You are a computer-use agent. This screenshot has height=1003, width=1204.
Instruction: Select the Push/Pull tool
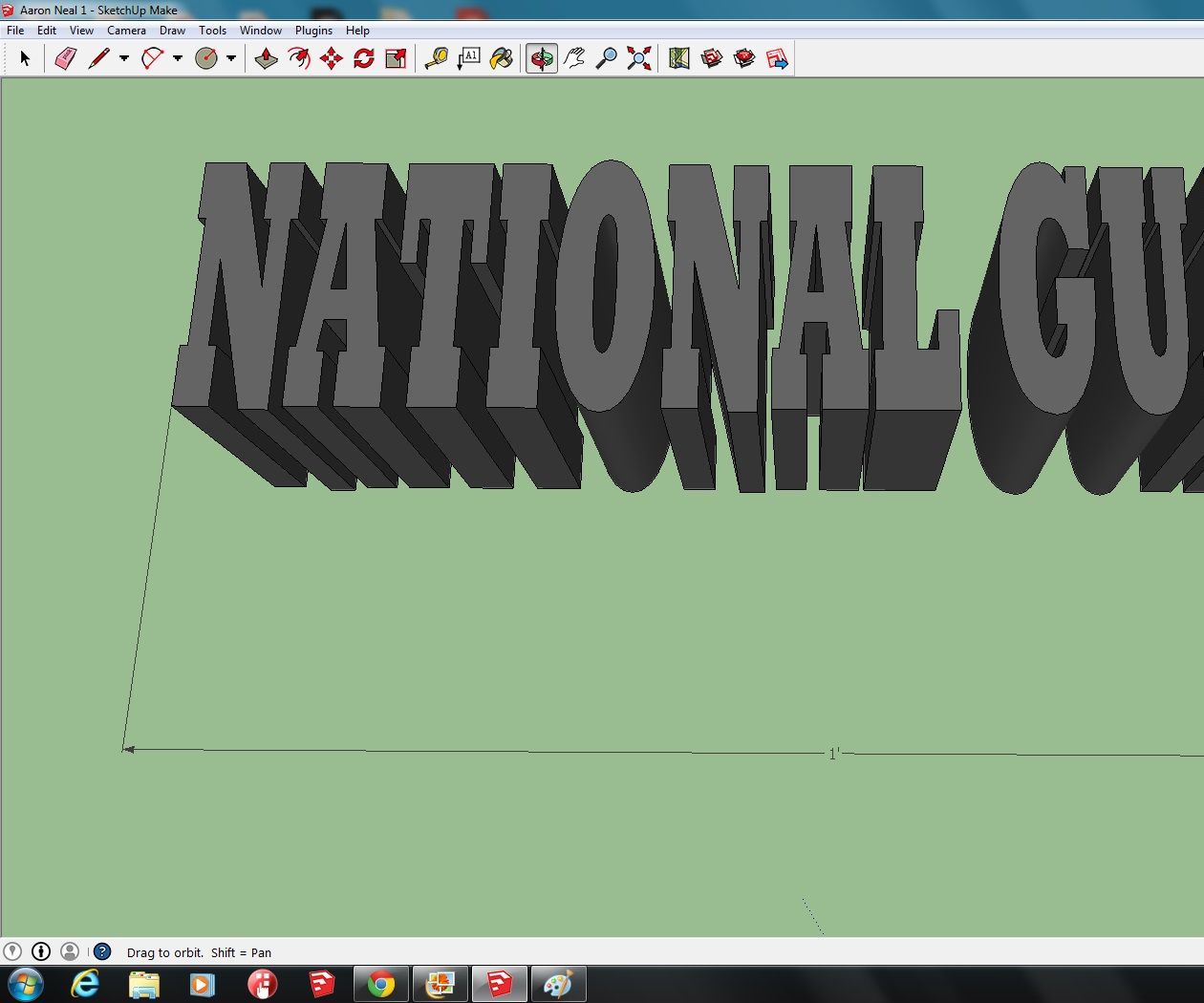266,58
